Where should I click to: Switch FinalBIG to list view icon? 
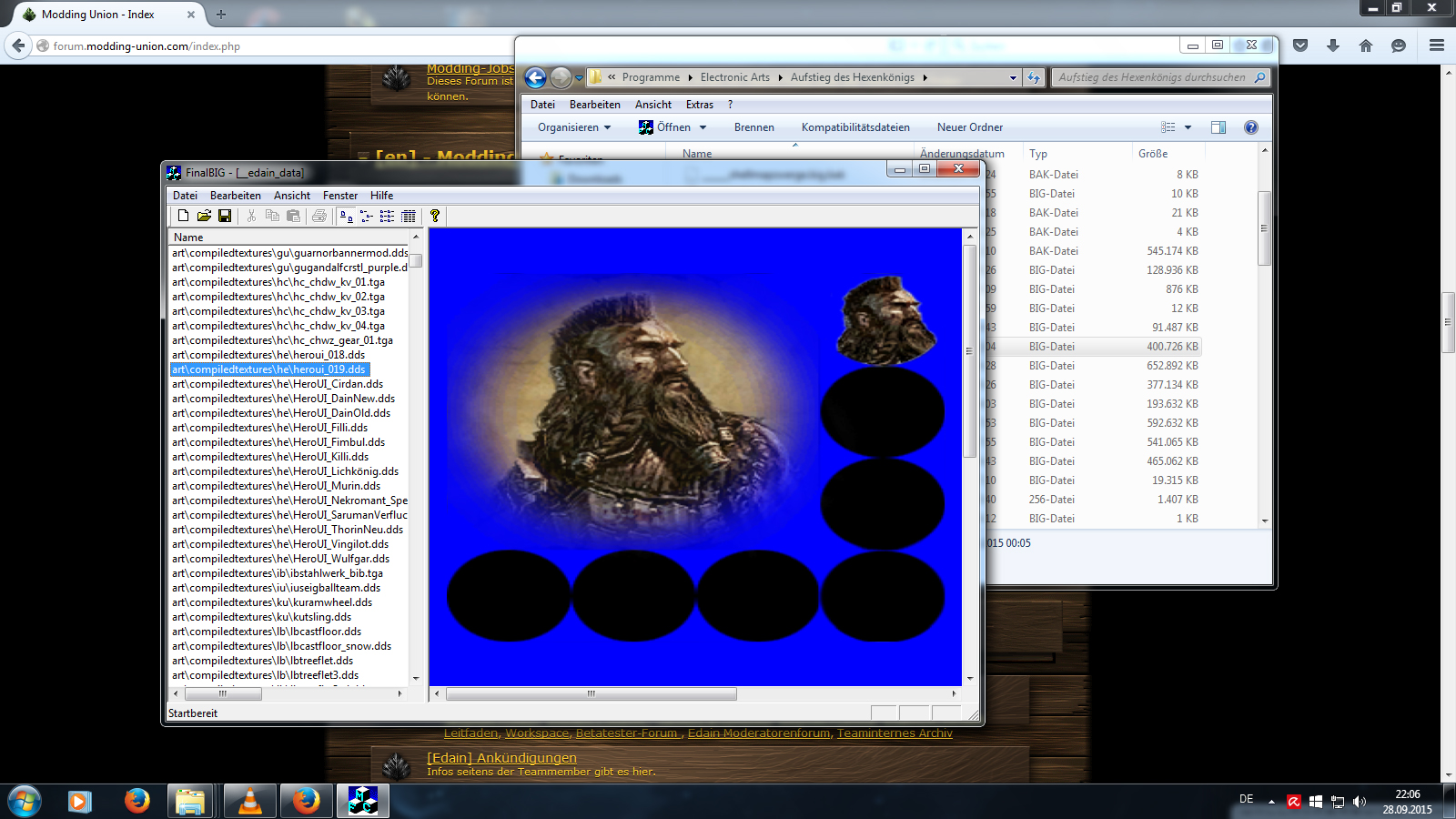click(388, 216)
